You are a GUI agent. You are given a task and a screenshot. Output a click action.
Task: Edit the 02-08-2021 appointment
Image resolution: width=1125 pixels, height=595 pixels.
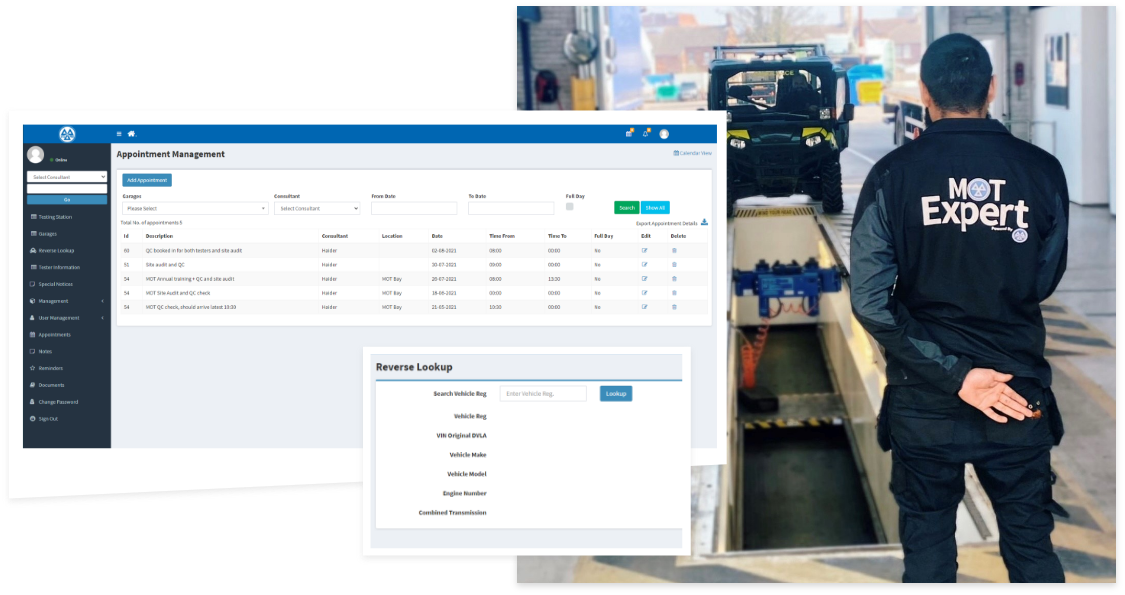click(644, 250)
